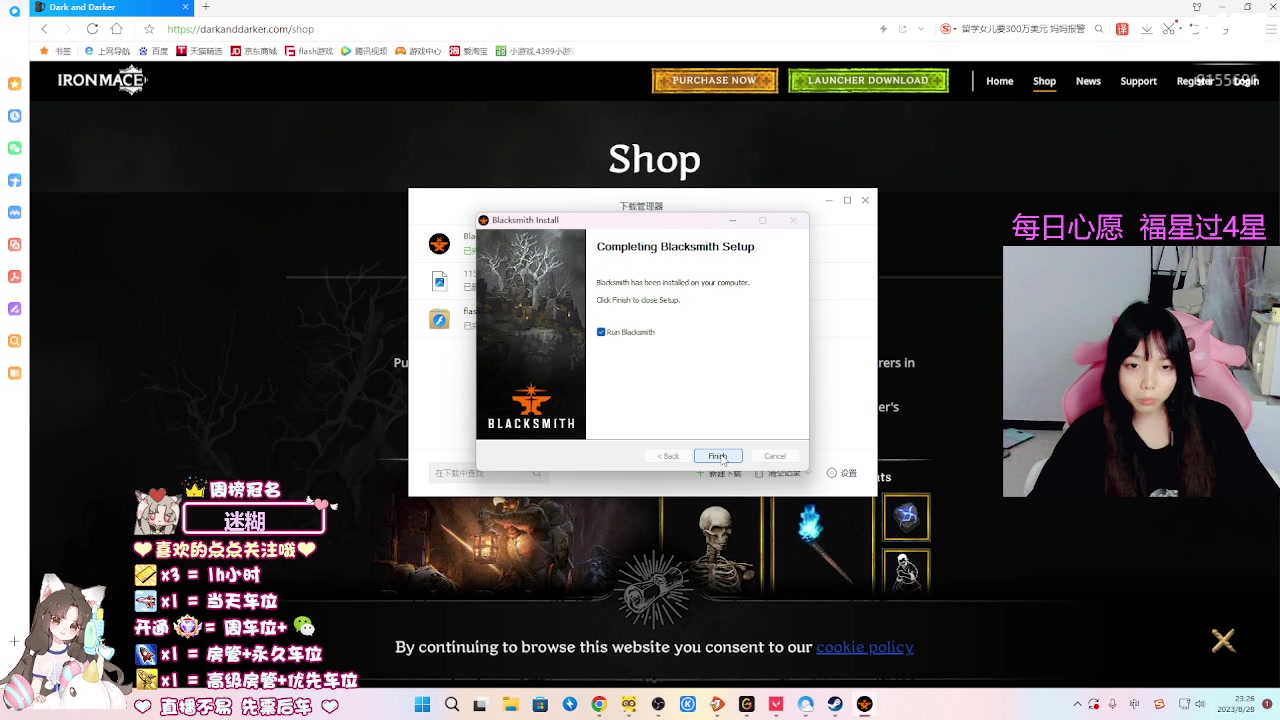Click the Back button in Blacksmith setup

(668, 456)
